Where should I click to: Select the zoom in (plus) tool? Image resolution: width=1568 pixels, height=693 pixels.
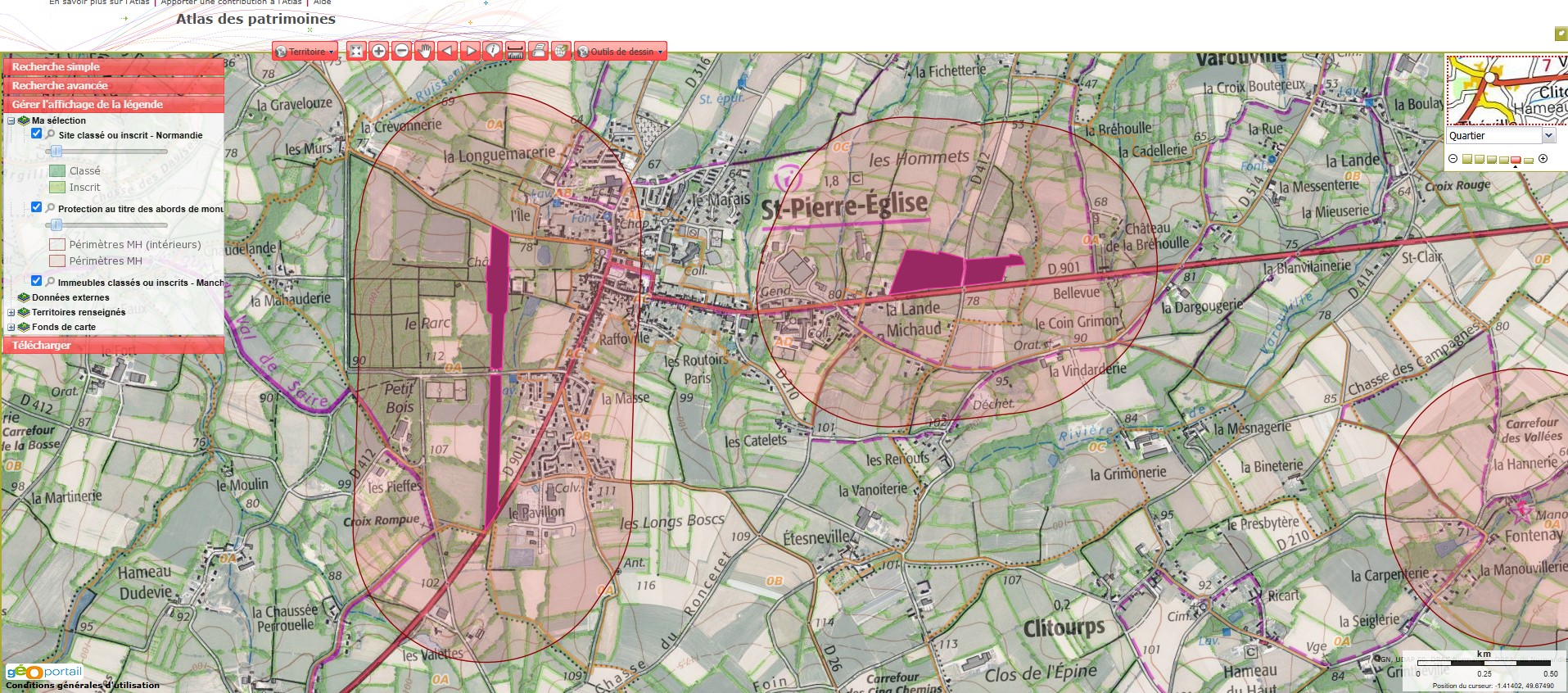pos(379,51)
